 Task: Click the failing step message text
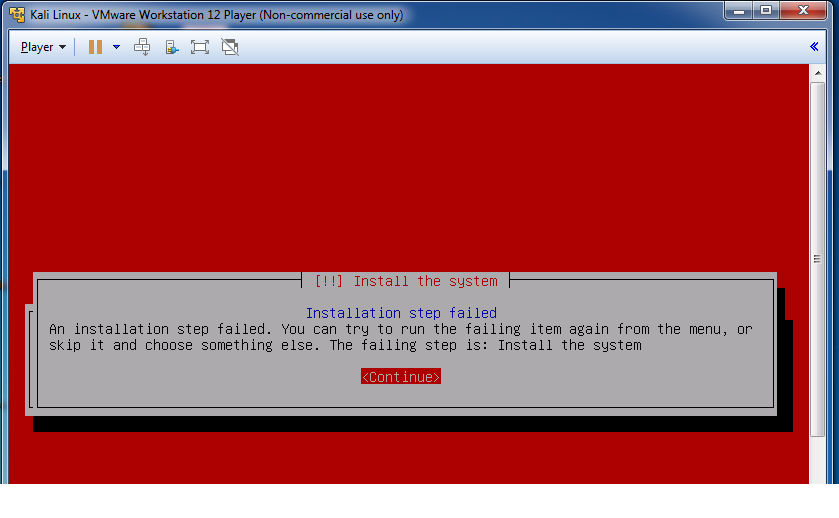coord(400,337)
